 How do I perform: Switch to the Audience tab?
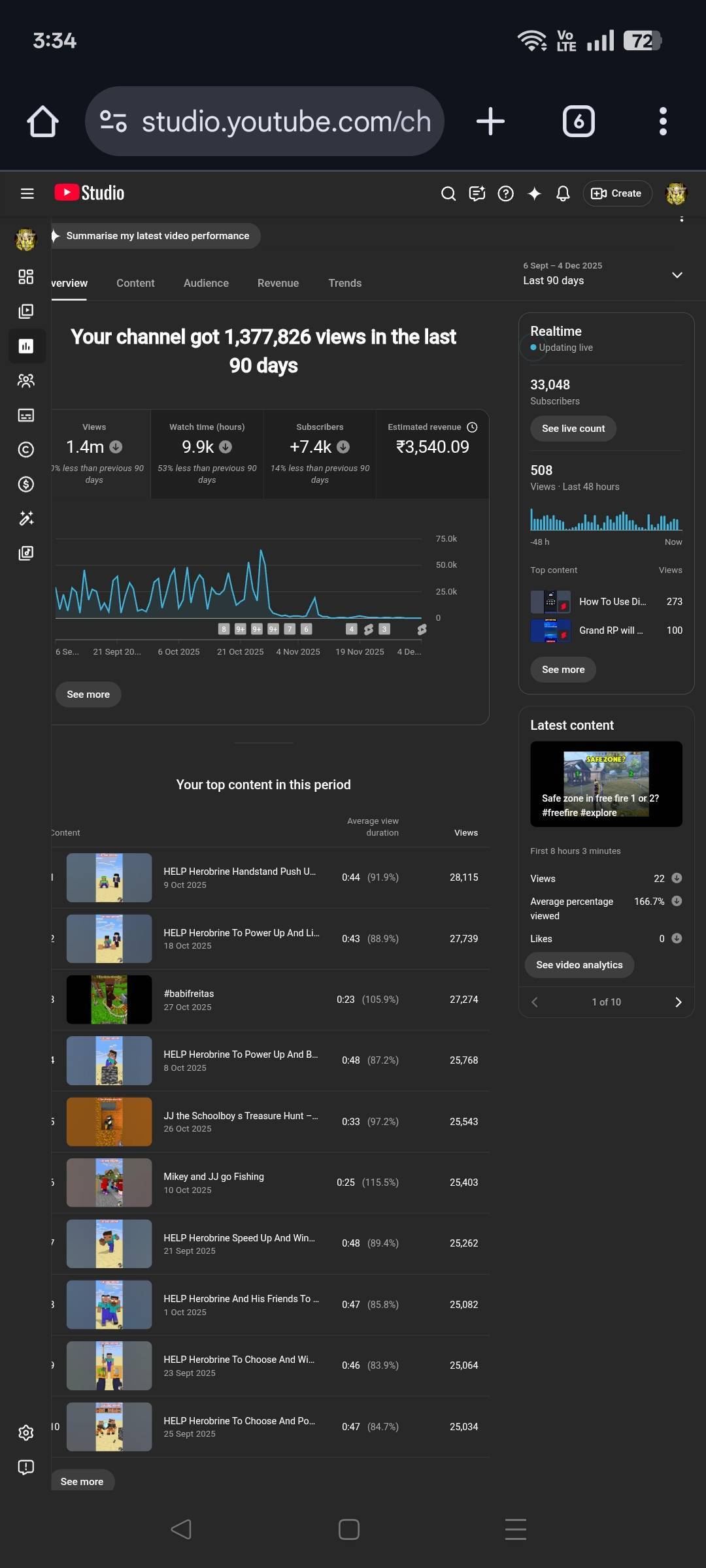[x=206, y=283]
